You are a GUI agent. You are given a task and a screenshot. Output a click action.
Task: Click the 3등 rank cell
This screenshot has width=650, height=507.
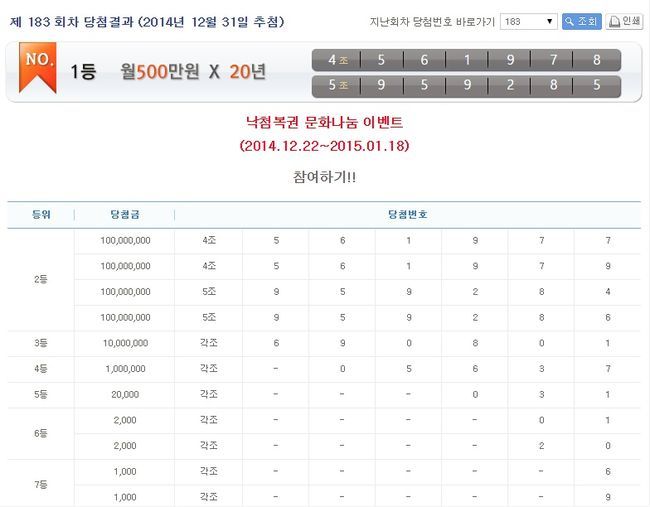click(41, 343)
